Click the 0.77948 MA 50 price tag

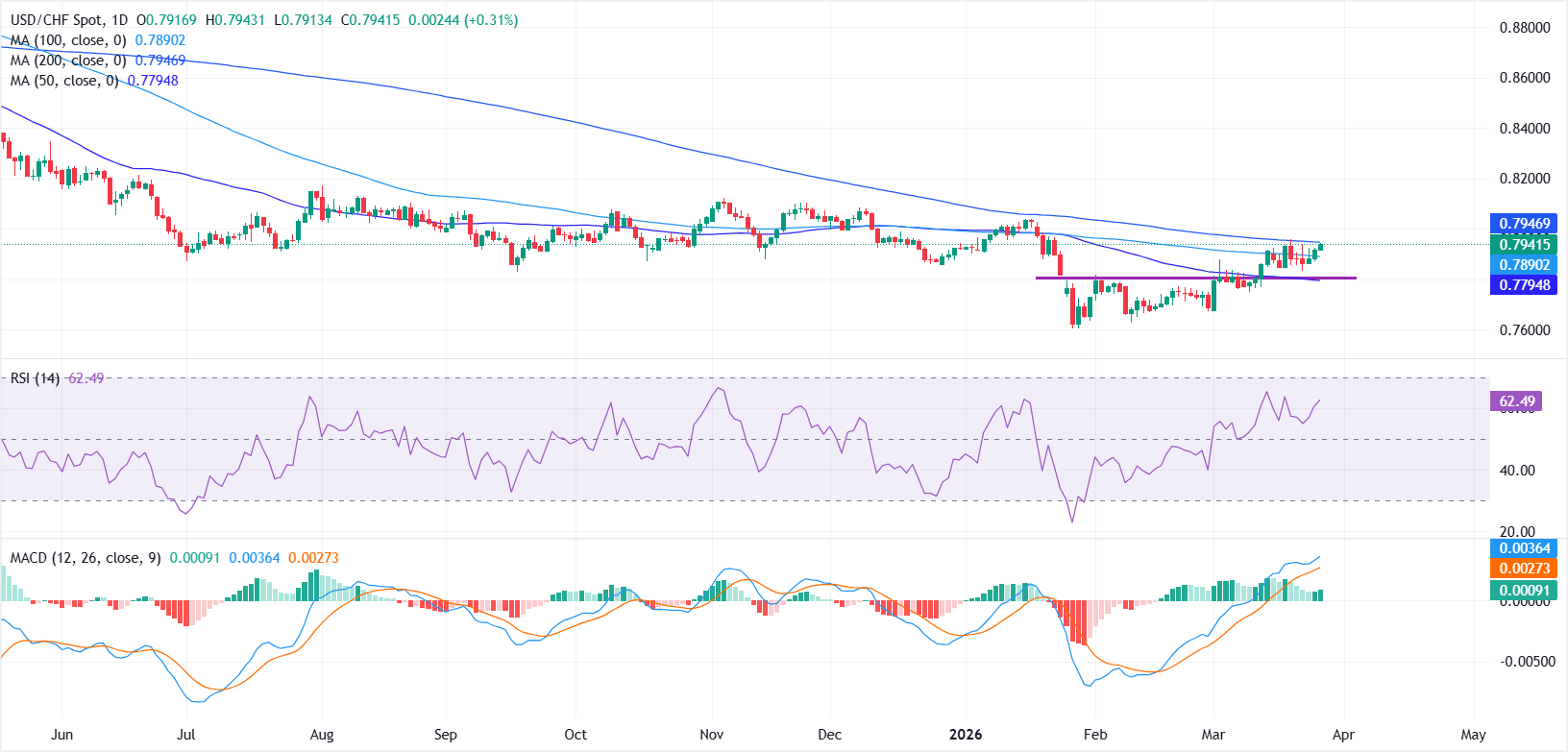[x=1524, y=285]
